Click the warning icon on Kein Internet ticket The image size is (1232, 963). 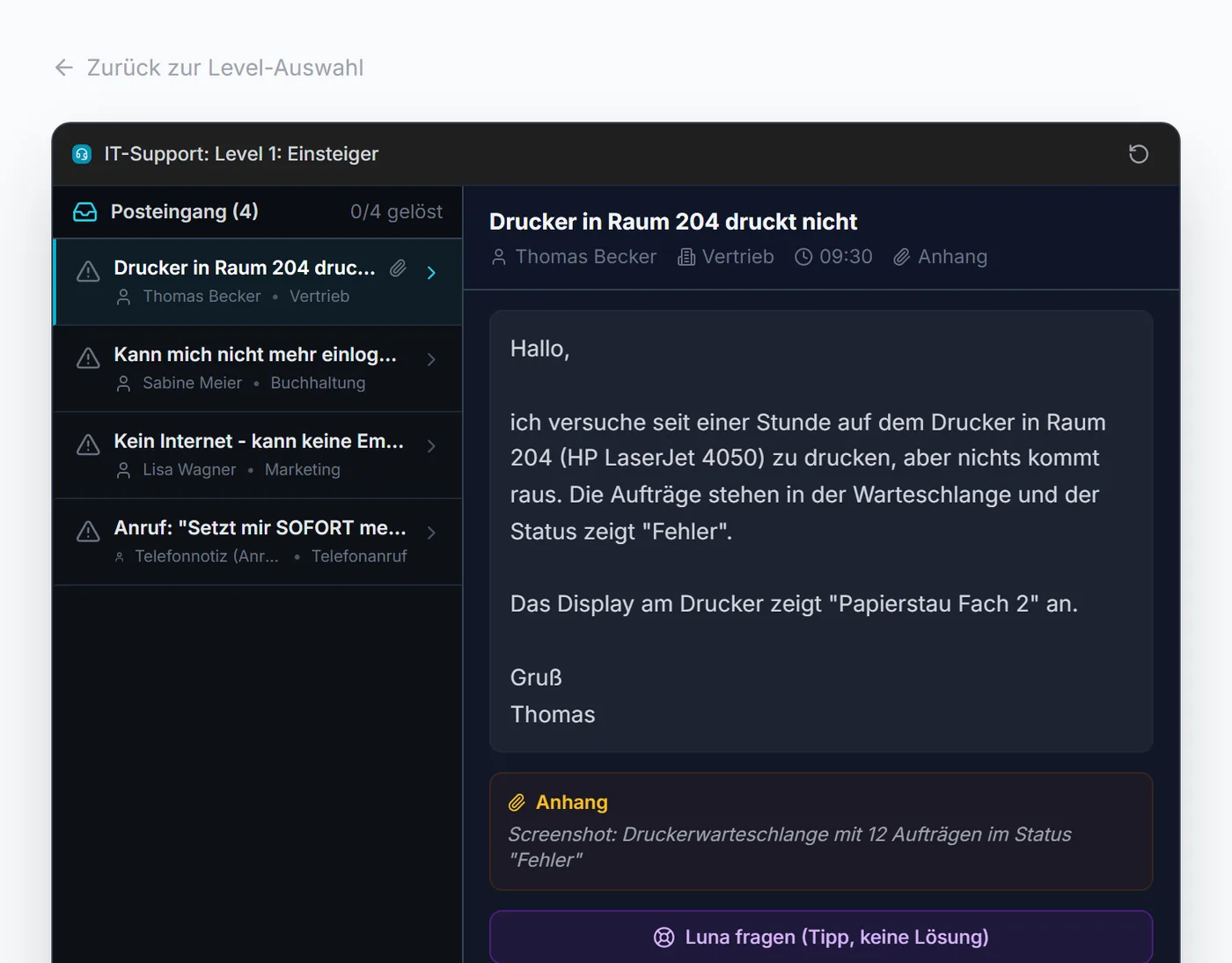[x=88, y=445]
